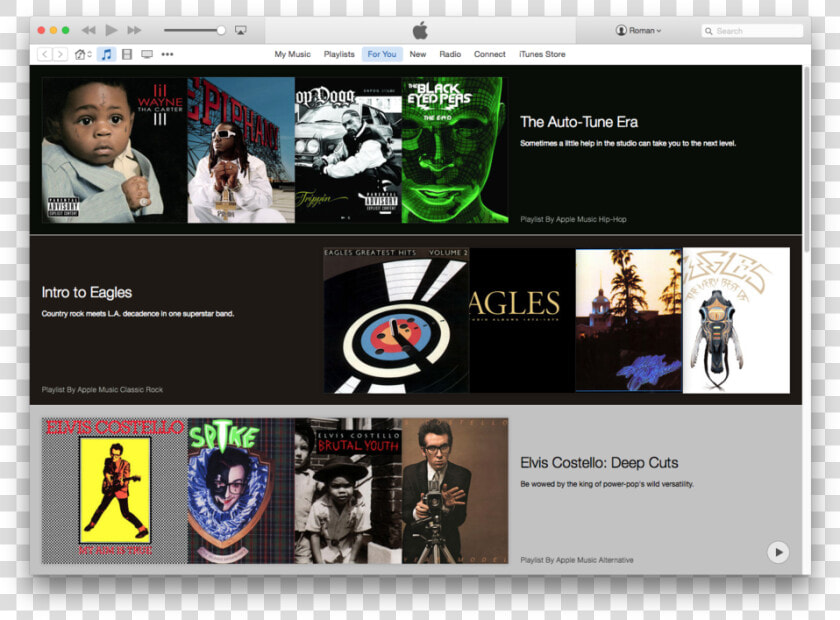Switch to the My Music tab

(x=292, y=54)
